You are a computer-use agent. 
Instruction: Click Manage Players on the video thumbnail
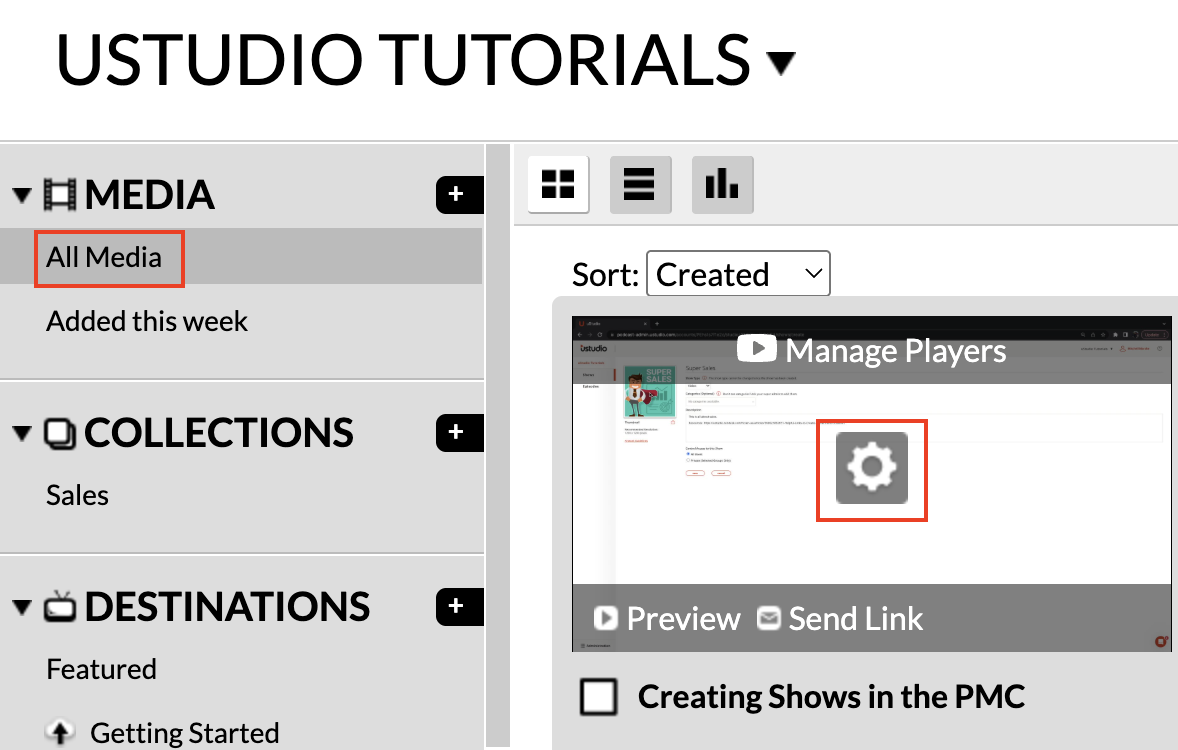pyautogui.click(x=896, y=351)
